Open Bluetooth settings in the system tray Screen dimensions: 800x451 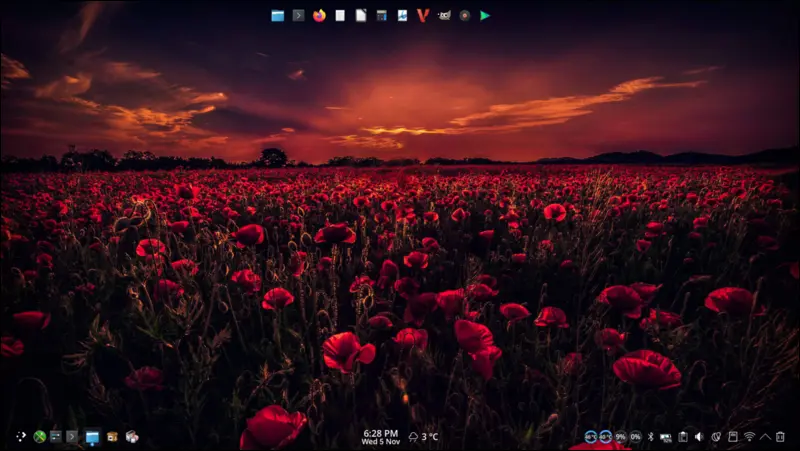[x=651, y=437]
